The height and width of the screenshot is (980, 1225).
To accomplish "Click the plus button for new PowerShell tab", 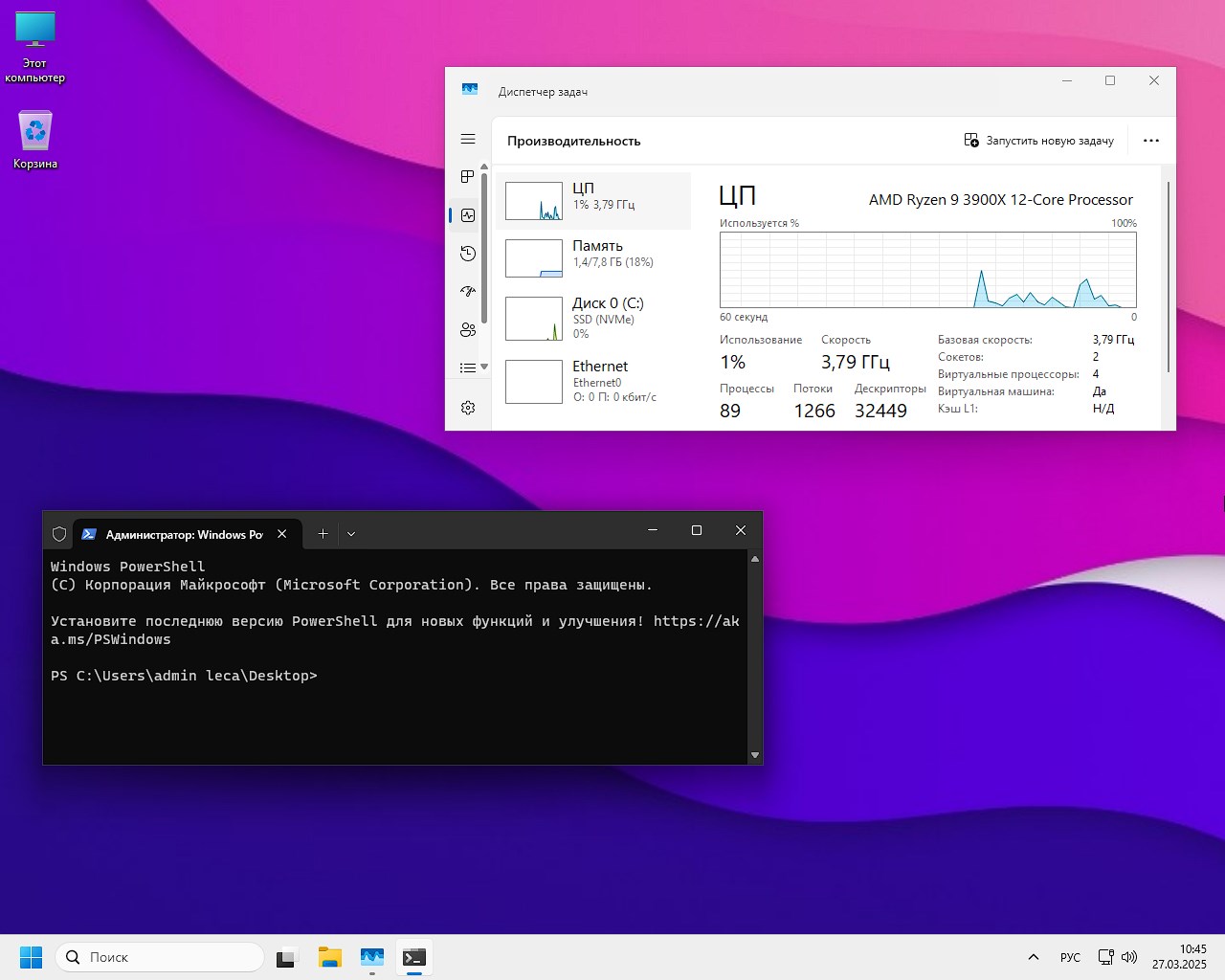I will coord(323,534).
